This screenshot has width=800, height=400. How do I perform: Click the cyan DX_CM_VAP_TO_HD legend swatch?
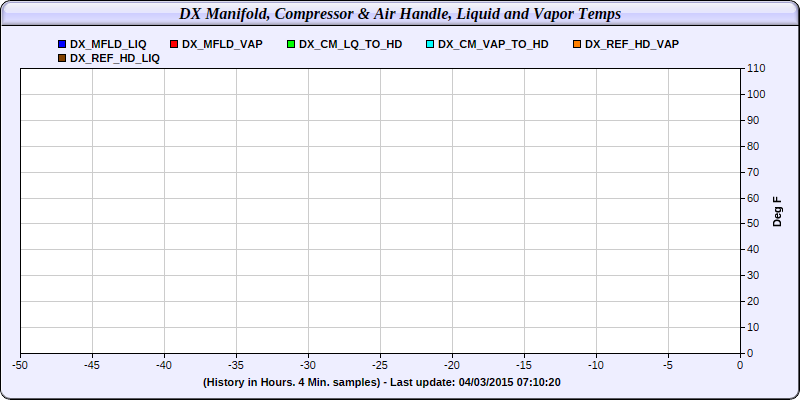click(x=430, y=44)
